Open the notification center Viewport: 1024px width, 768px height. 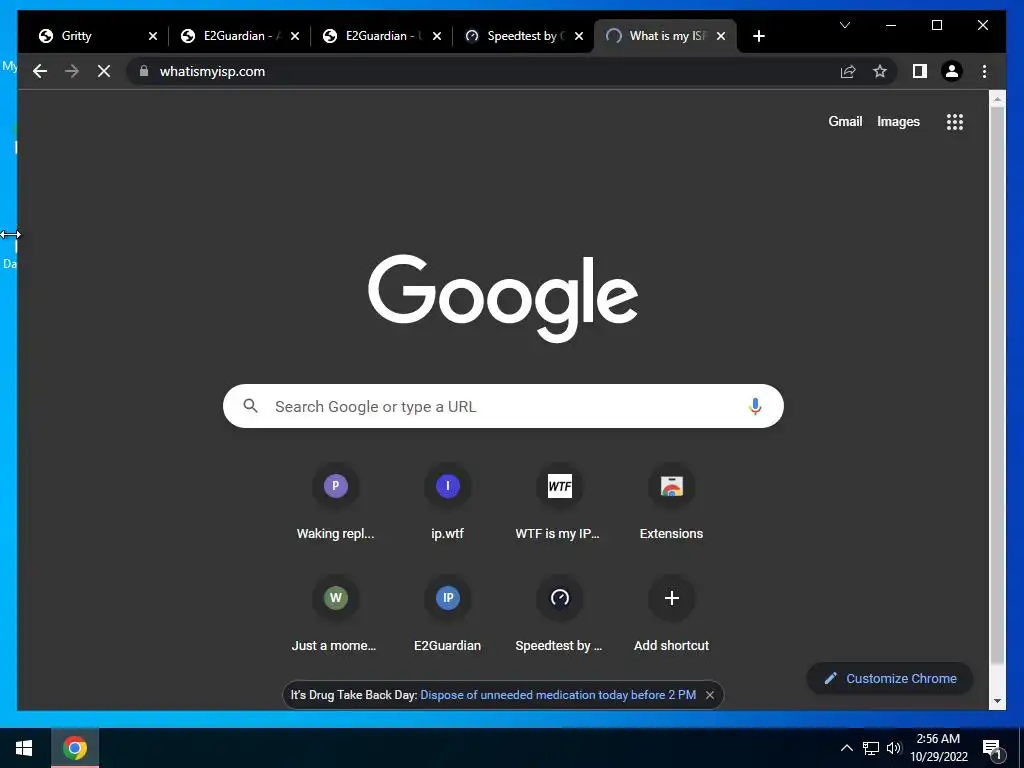(x=993, y=748)
